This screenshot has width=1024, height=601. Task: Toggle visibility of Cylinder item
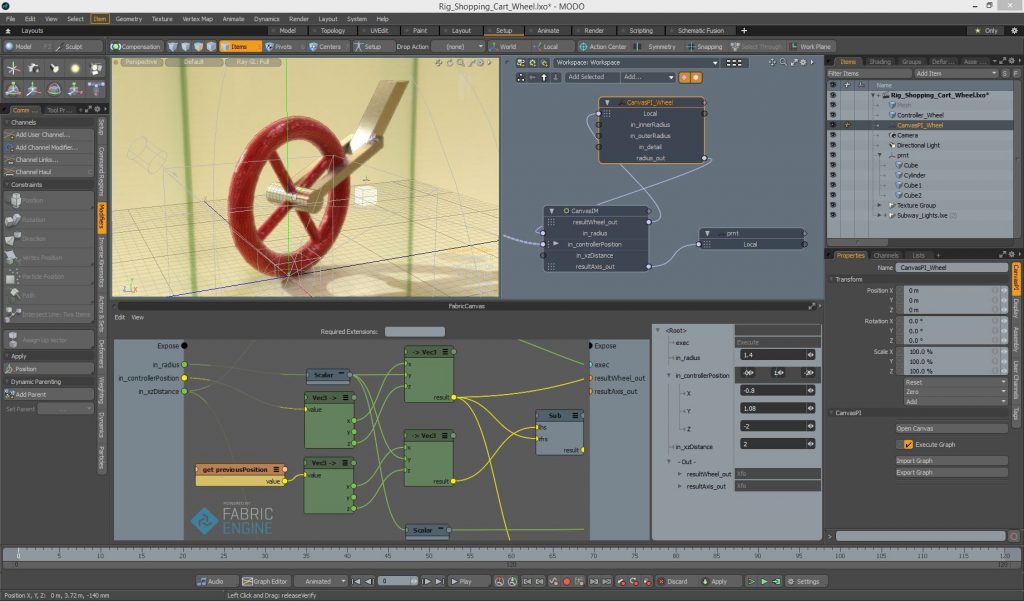click(833, 175)
